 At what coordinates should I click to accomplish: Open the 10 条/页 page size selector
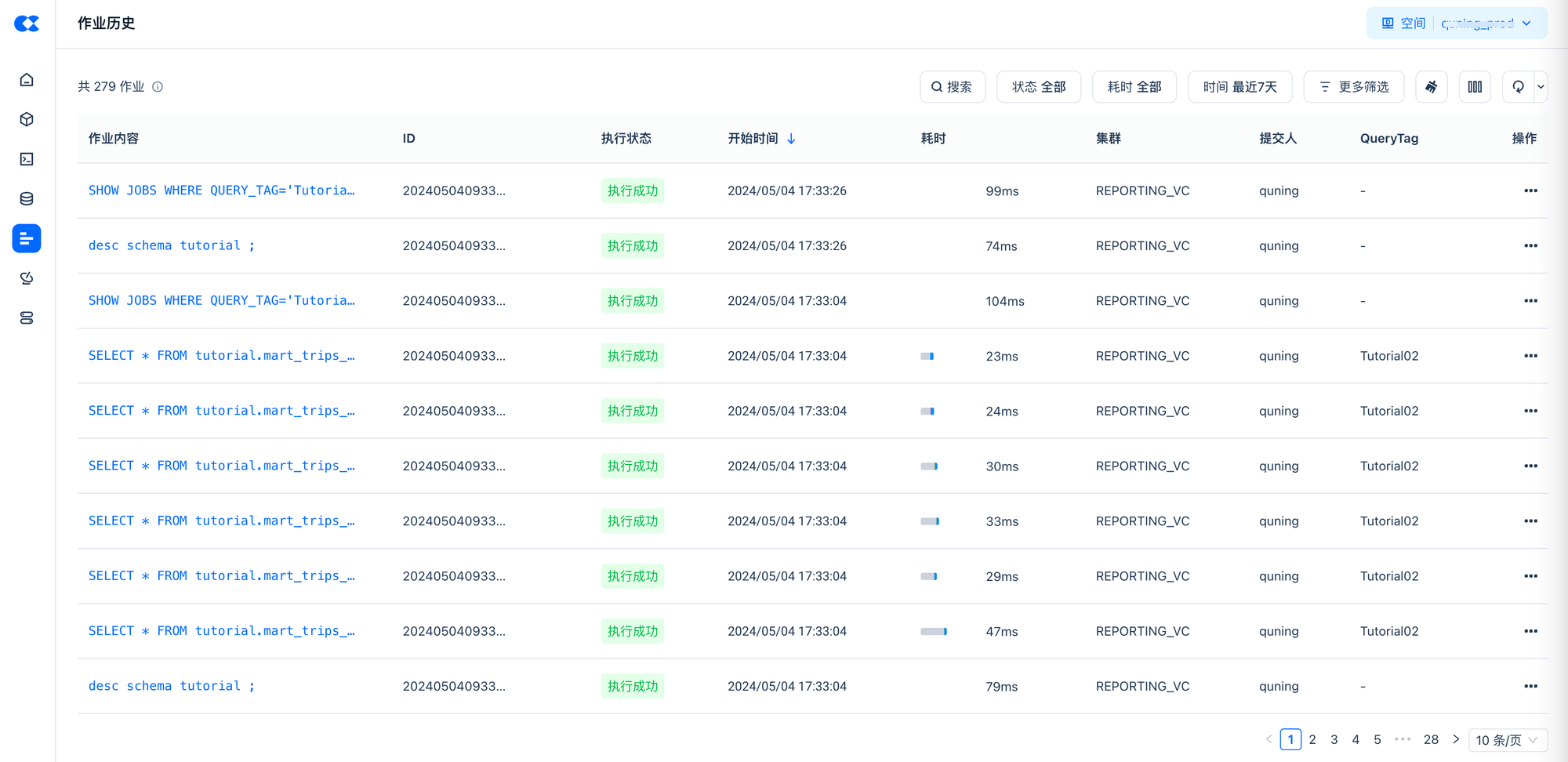(x=1507, y=740)
